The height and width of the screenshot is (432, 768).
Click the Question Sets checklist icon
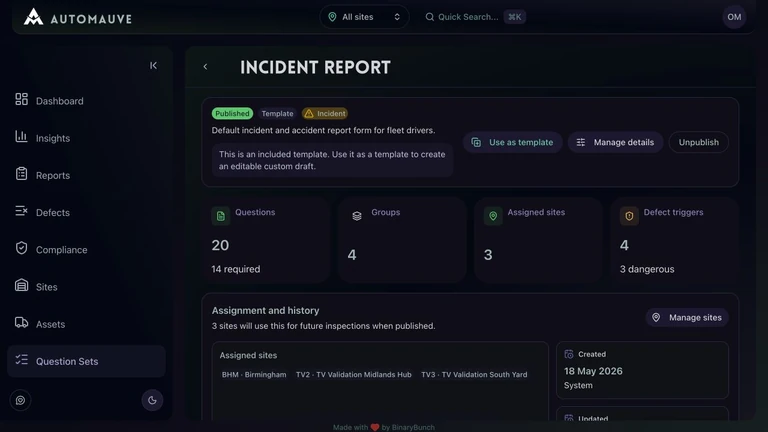(x=21, y=360)
